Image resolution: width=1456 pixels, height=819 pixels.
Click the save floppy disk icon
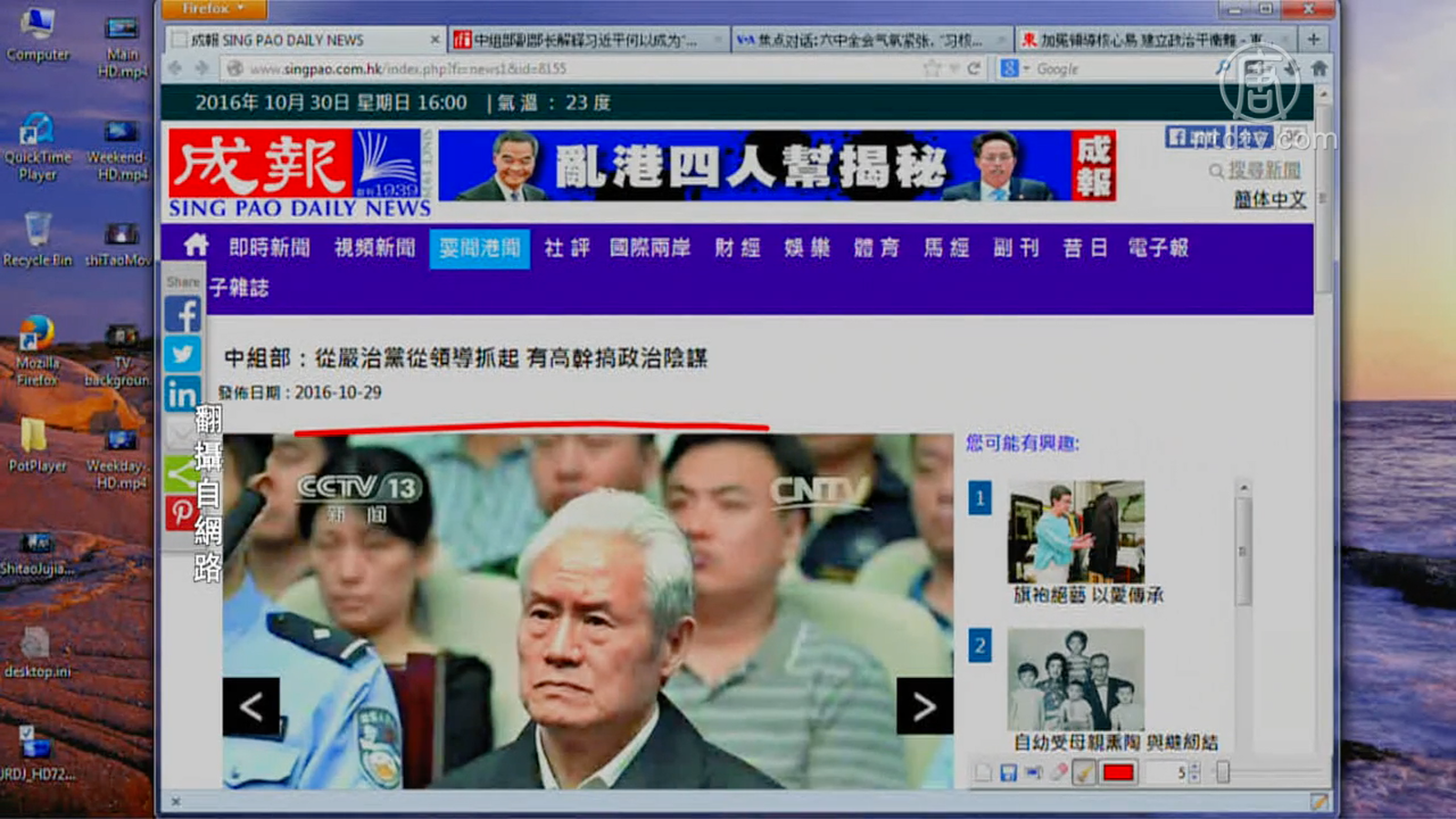click(1008, 773)
